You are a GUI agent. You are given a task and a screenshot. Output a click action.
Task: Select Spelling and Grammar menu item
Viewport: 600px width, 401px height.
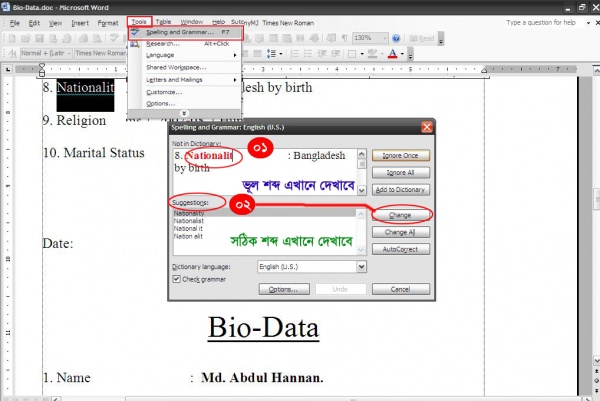tap(186, 33)
